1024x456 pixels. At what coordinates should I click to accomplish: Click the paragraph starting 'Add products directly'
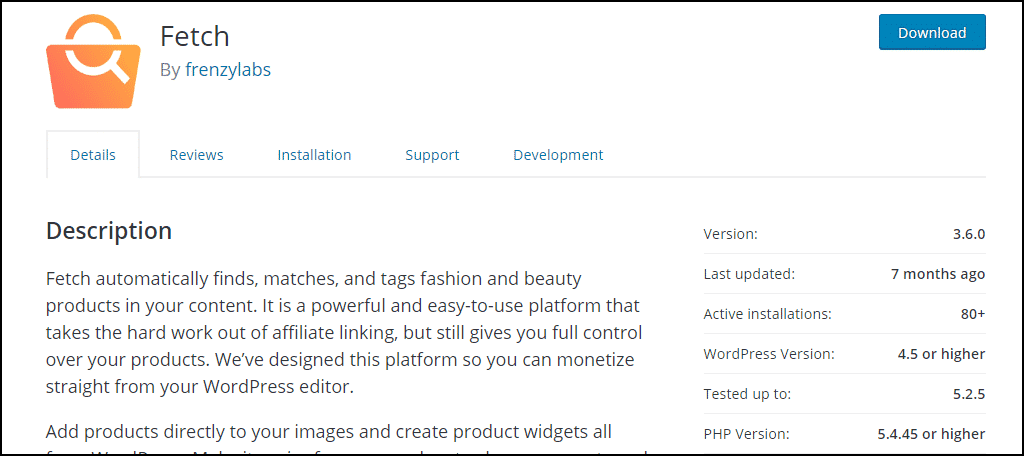(x=348, y=440)
